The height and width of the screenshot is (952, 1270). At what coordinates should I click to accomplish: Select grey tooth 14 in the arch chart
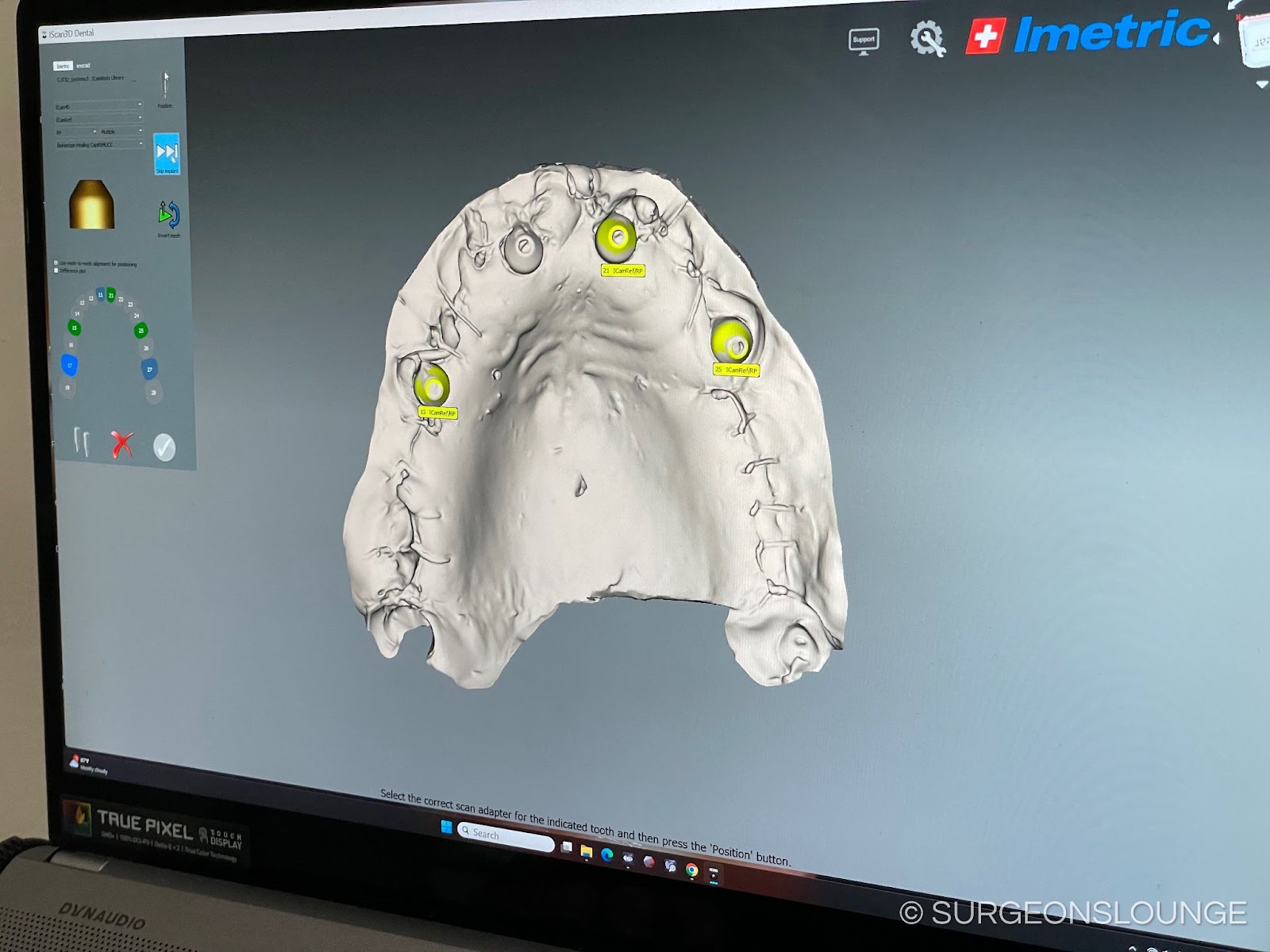point(77,313)
